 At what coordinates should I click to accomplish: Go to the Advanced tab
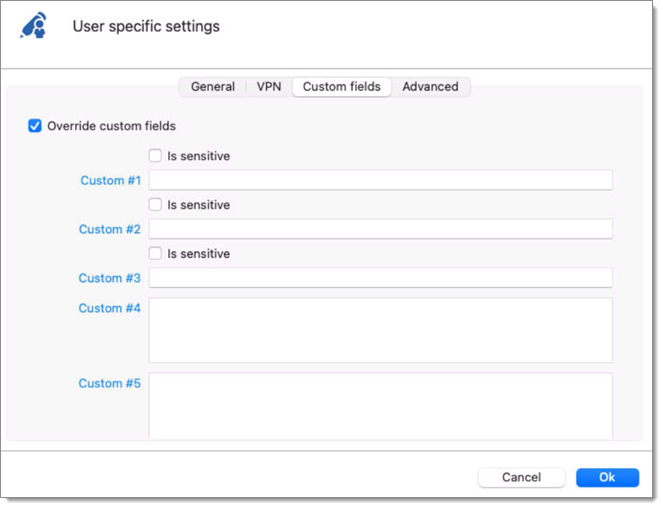coord(430,87)
